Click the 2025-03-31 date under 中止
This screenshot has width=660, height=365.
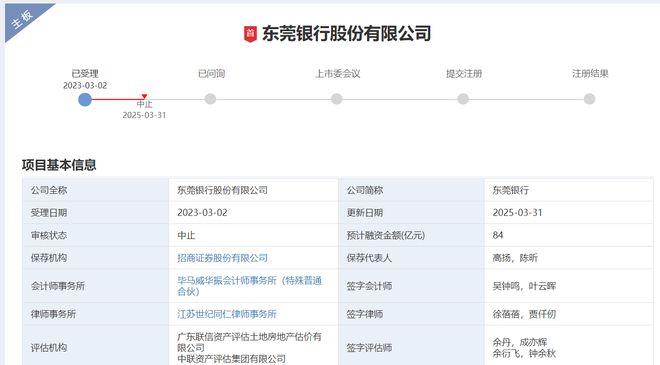[x=144, y=115]
